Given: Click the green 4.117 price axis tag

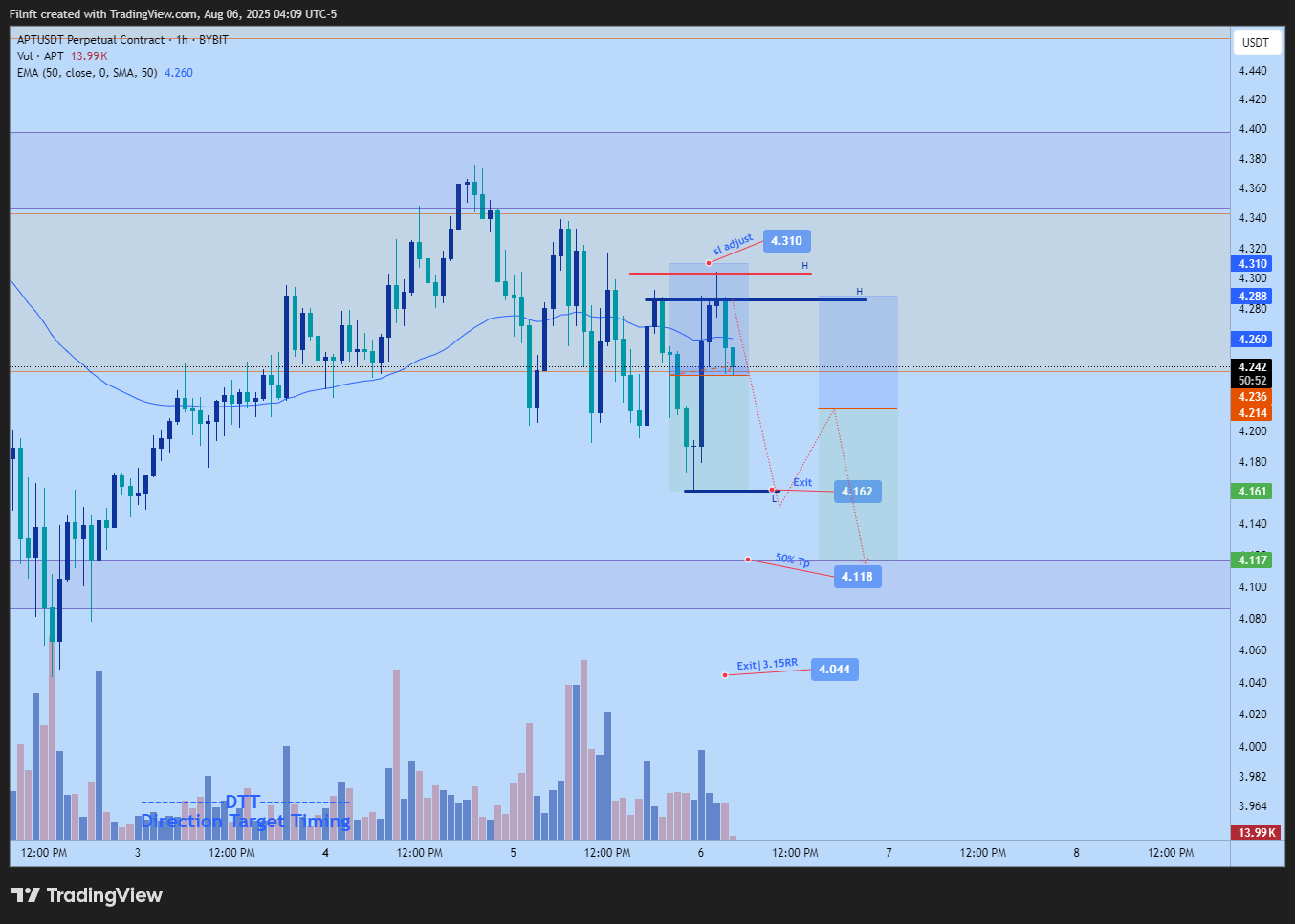Looking at the screenshot, I should click(x=1253, y=561).
